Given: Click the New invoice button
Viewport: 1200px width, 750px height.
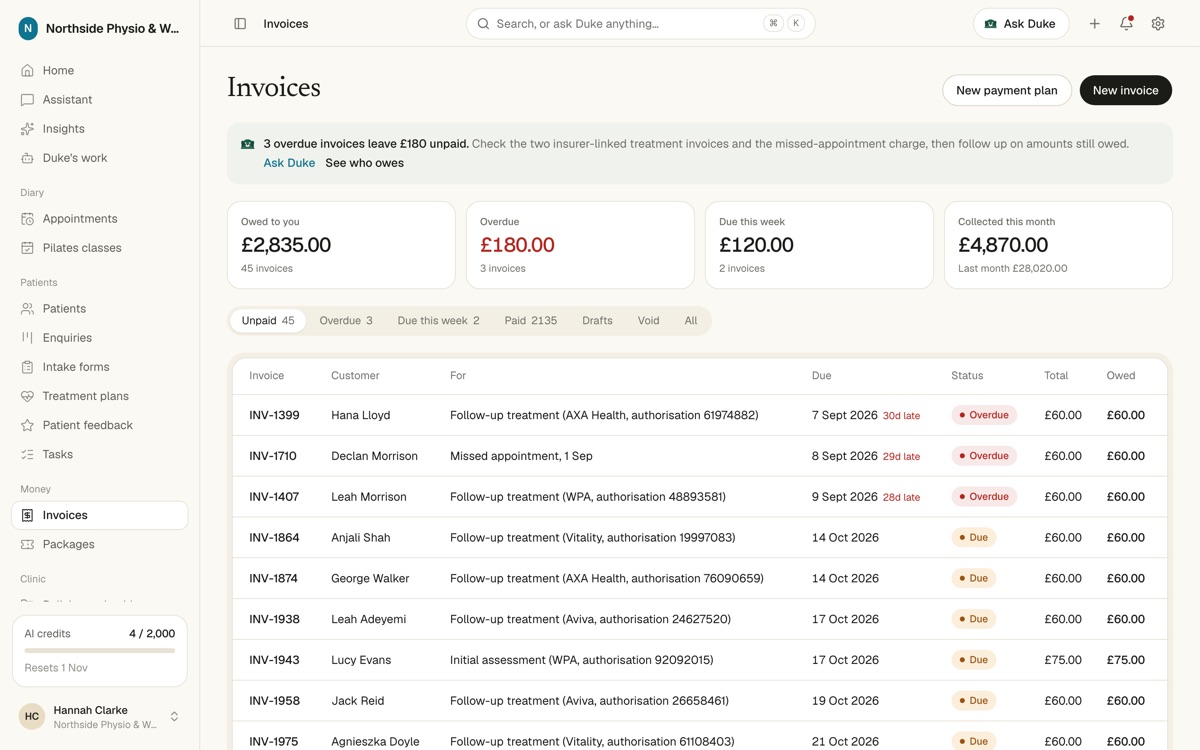Looking at the screenshot, I should click(x=1126, y=90).
